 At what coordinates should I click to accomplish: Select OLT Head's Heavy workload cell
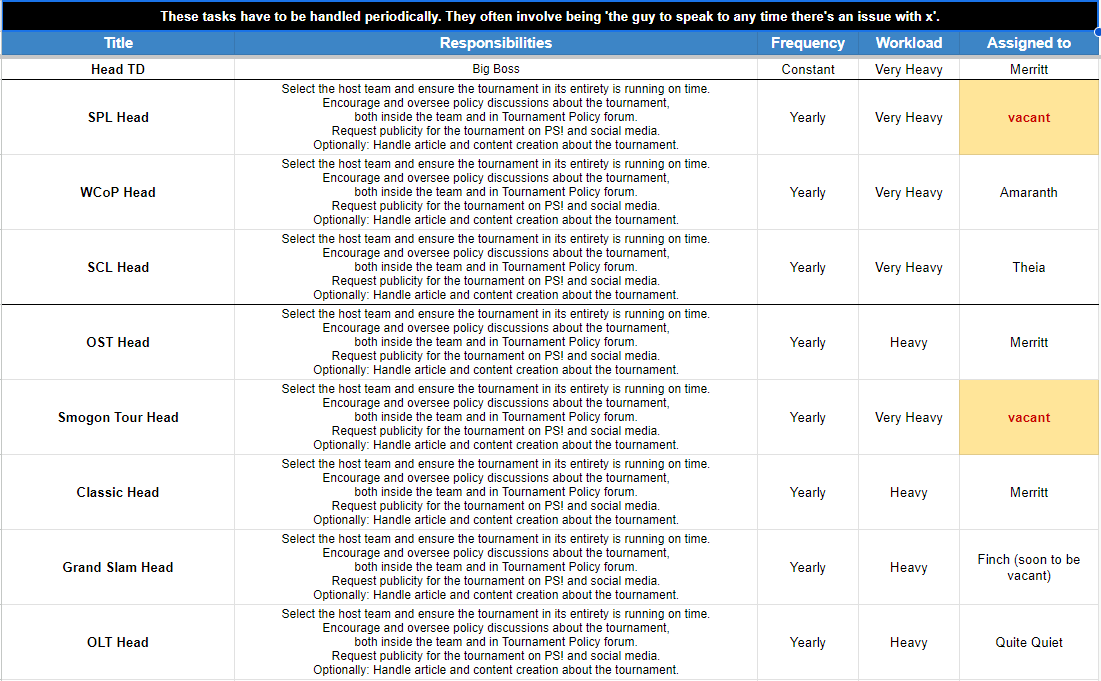click(x=909, y=642)
